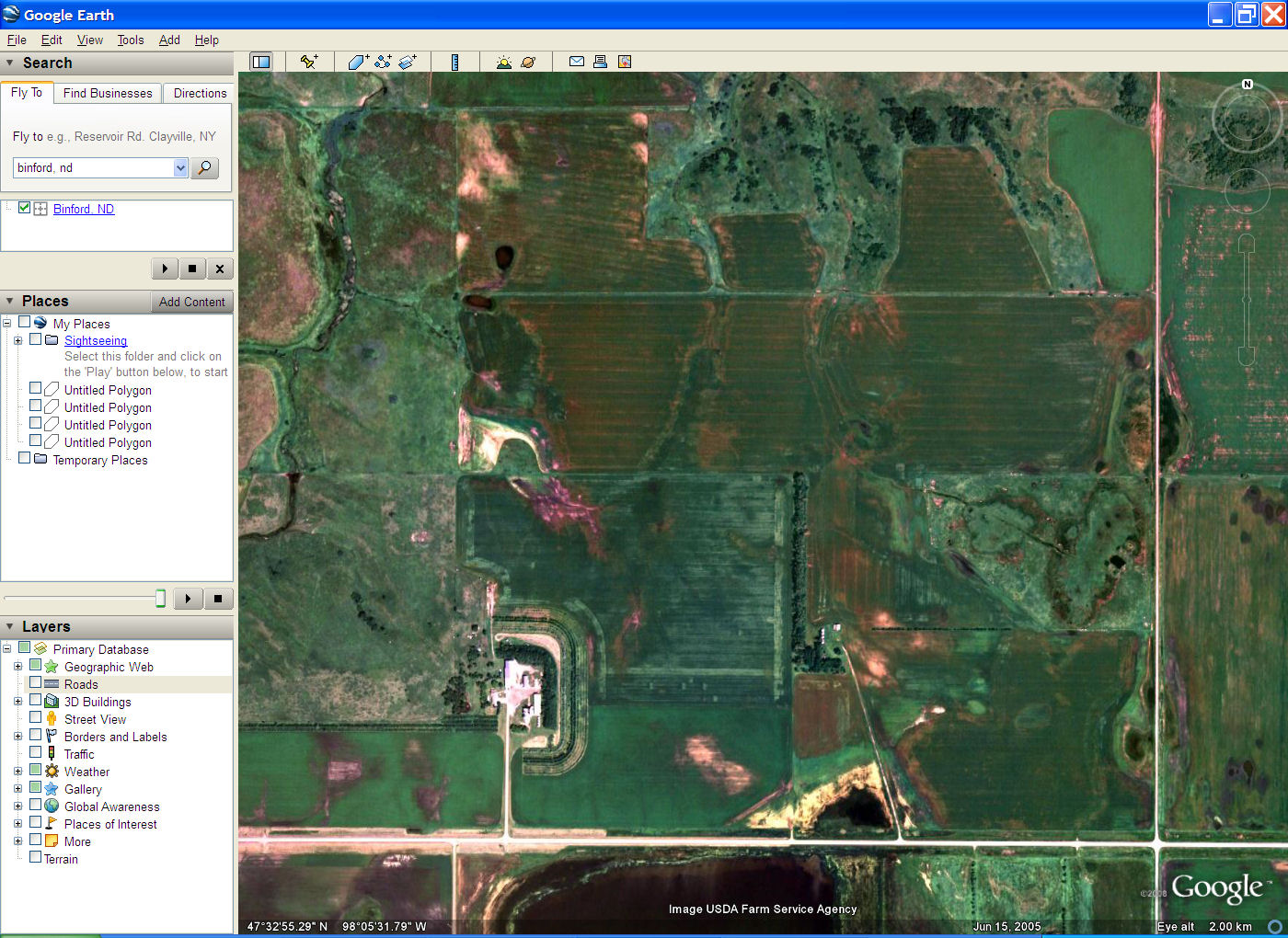Expand the Sightseeing folder tree node
1288x938 pixels.
click(x=17, y=340)
